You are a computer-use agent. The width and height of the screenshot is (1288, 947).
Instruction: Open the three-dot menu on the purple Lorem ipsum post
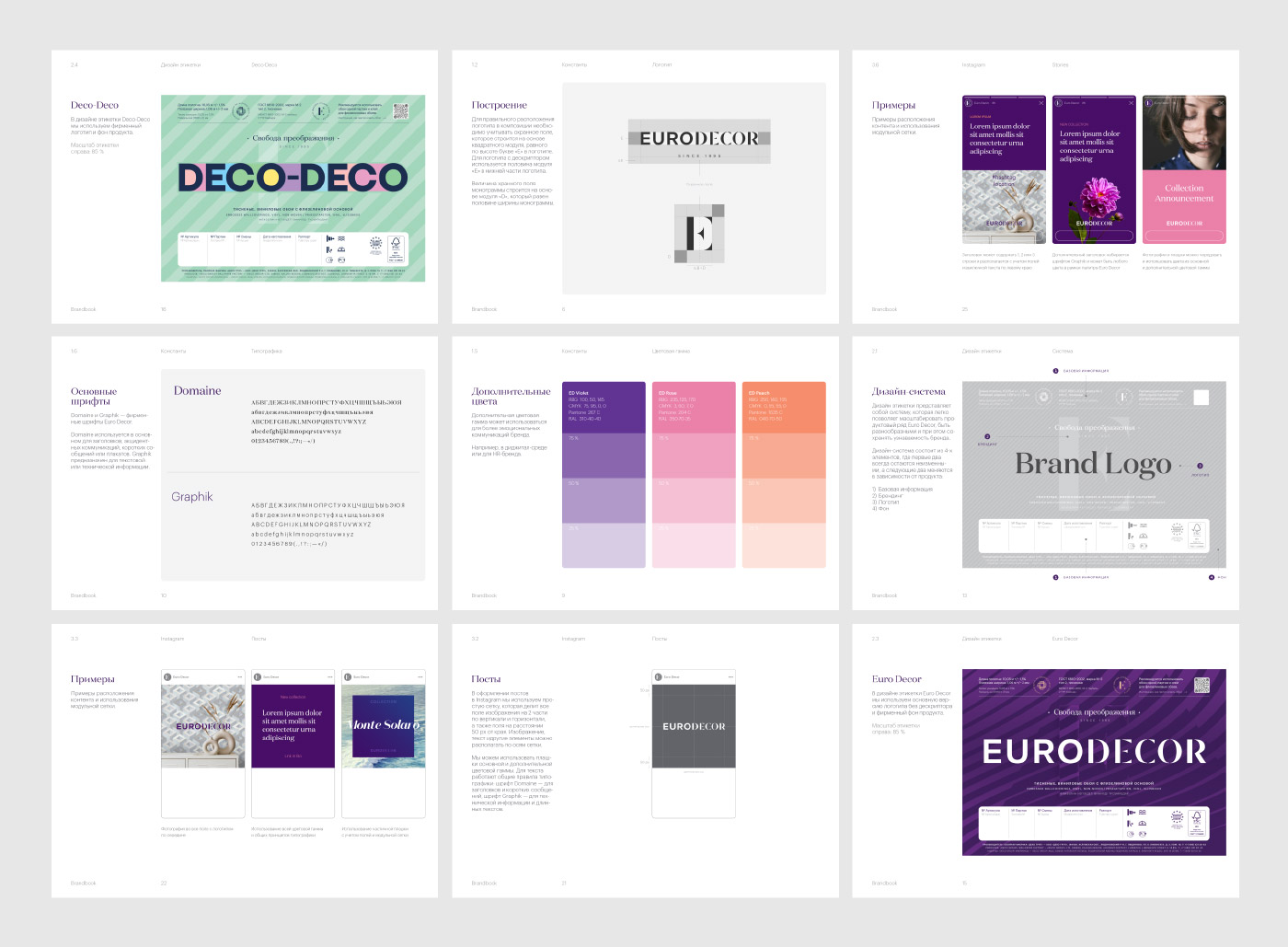(330, 676)
